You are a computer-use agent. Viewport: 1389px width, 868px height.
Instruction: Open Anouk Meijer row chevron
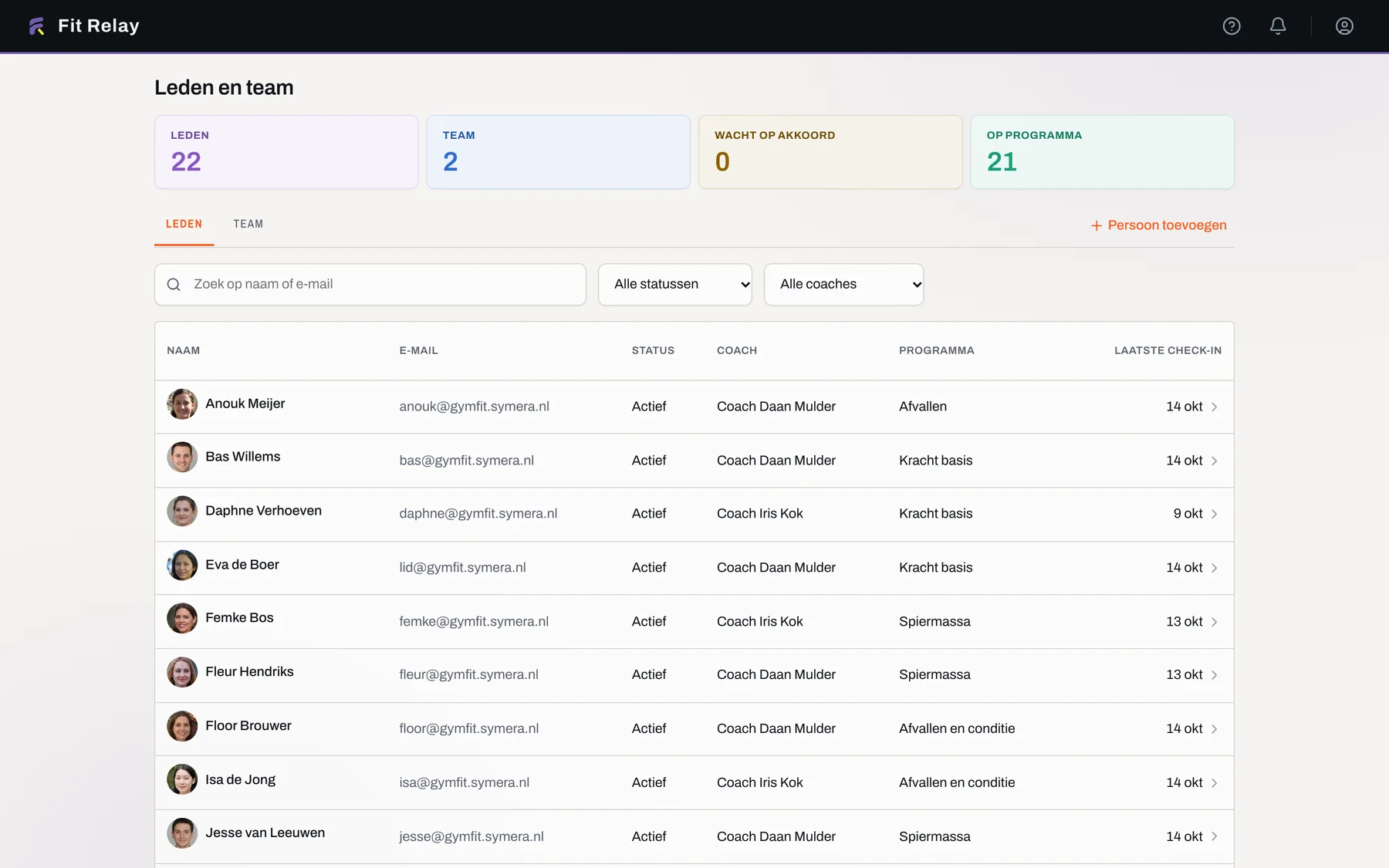pos(1214,407)
